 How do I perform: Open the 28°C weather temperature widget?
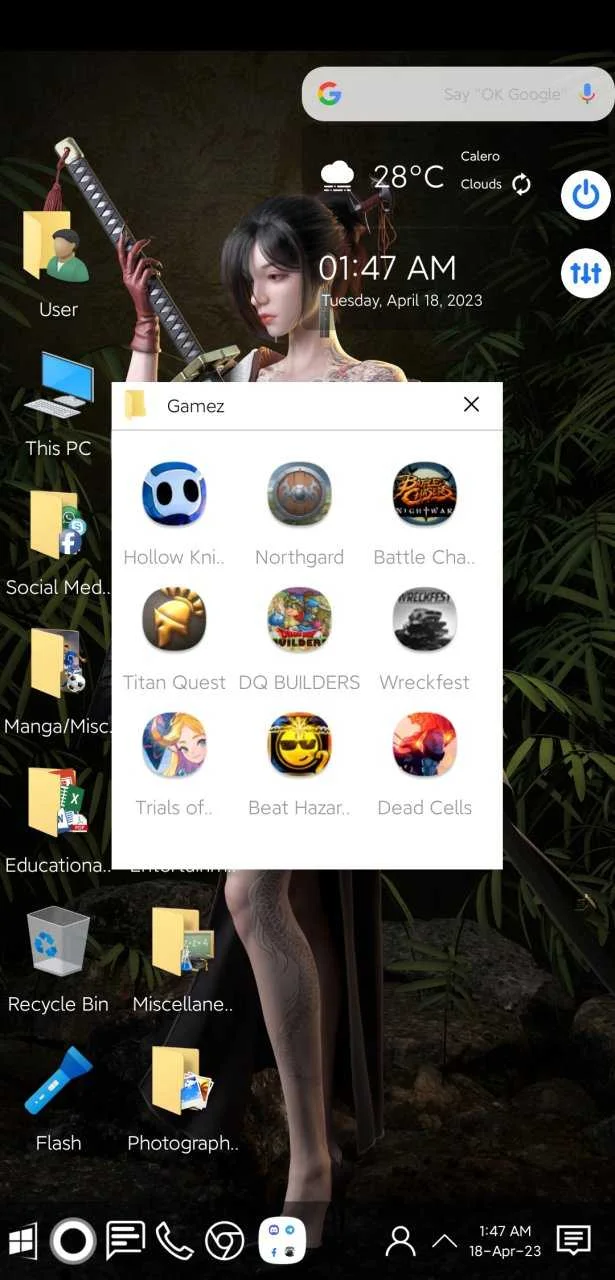pos(408,177)
